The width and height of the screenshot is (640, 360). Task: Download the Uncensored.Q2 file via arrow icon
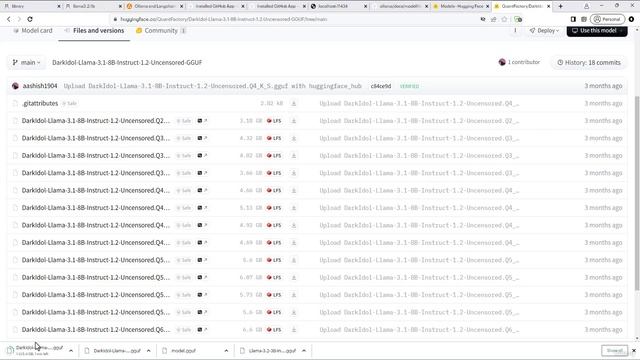pos(293,121)
